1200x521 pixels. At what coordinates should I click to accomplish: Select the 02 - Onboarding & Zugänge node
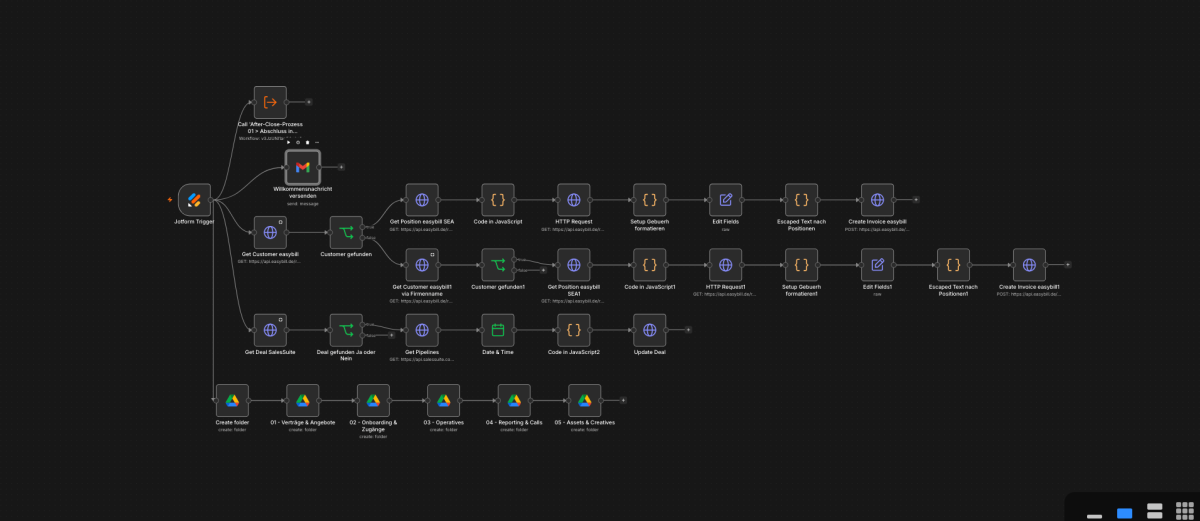(x=373, y=400)
